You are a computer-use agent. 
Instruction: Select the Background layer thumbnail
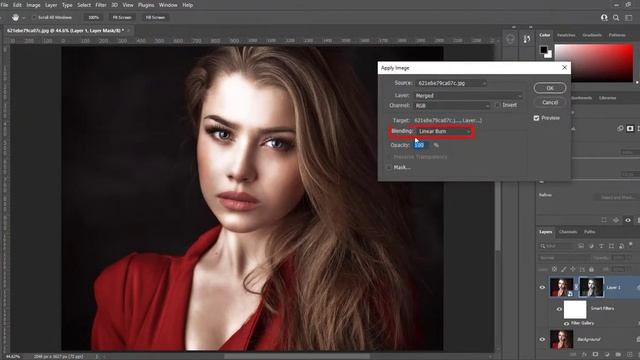tap(561, 339)
